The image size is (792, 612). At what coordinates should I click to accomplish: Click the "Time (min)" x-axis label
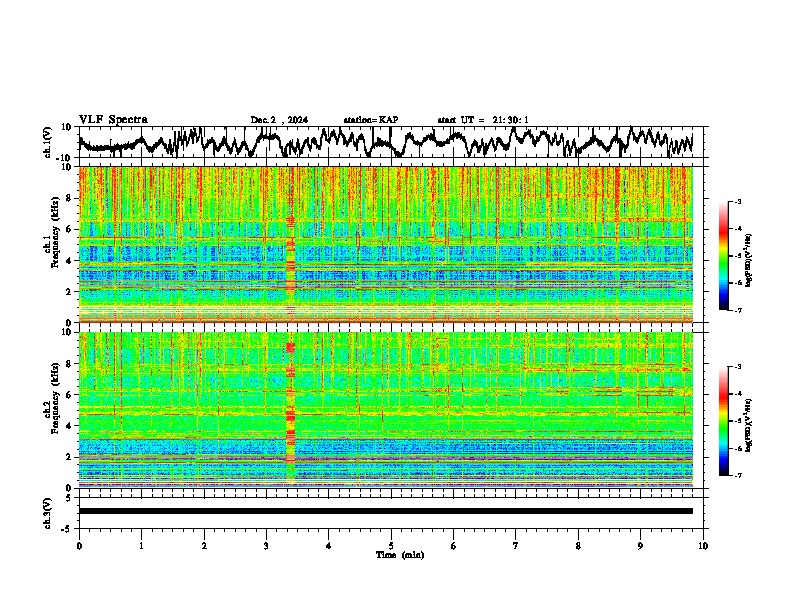coord(400,555)
